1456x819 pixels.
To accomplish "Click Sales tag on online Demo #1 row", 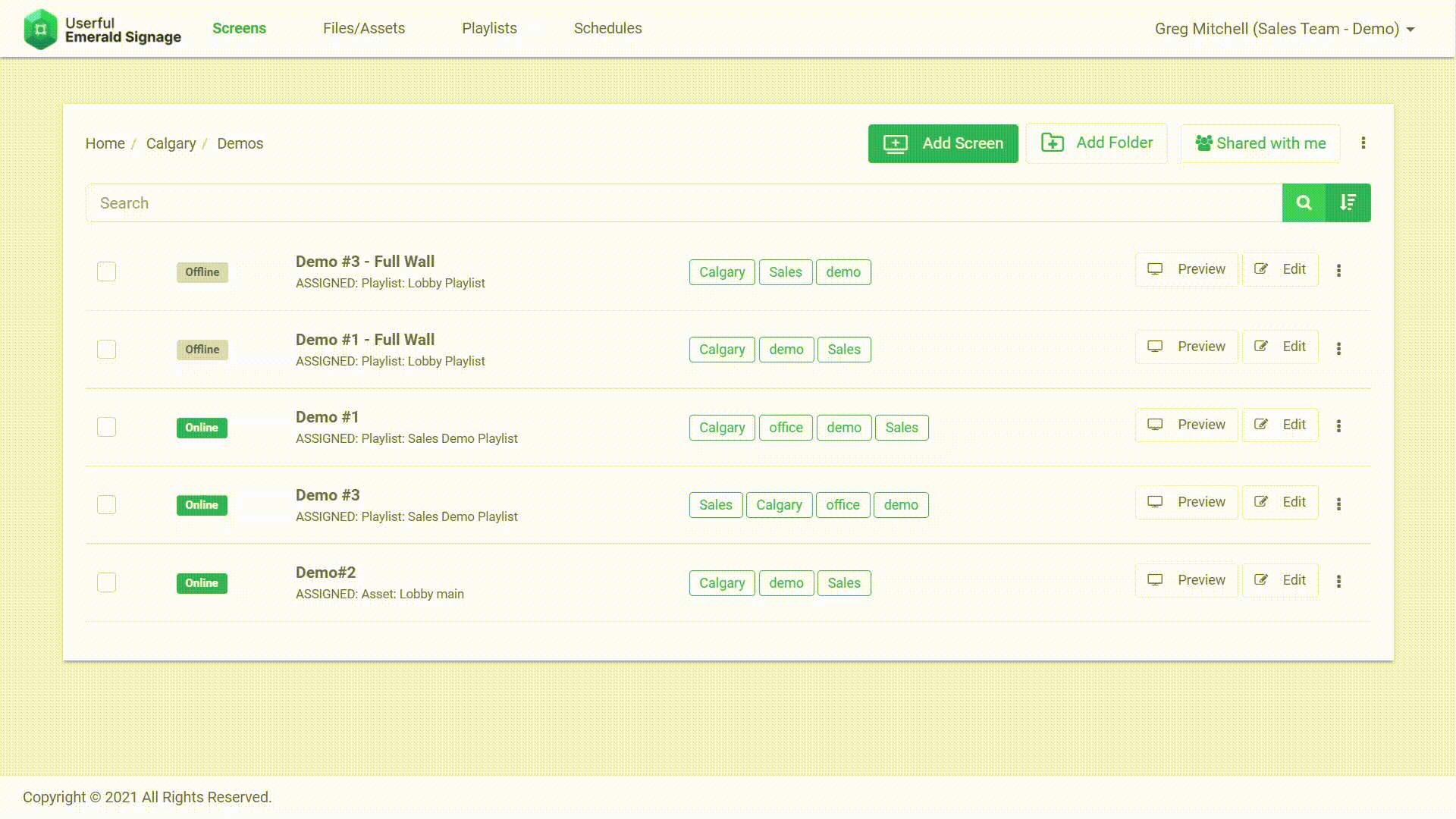I will coord(902,428).
